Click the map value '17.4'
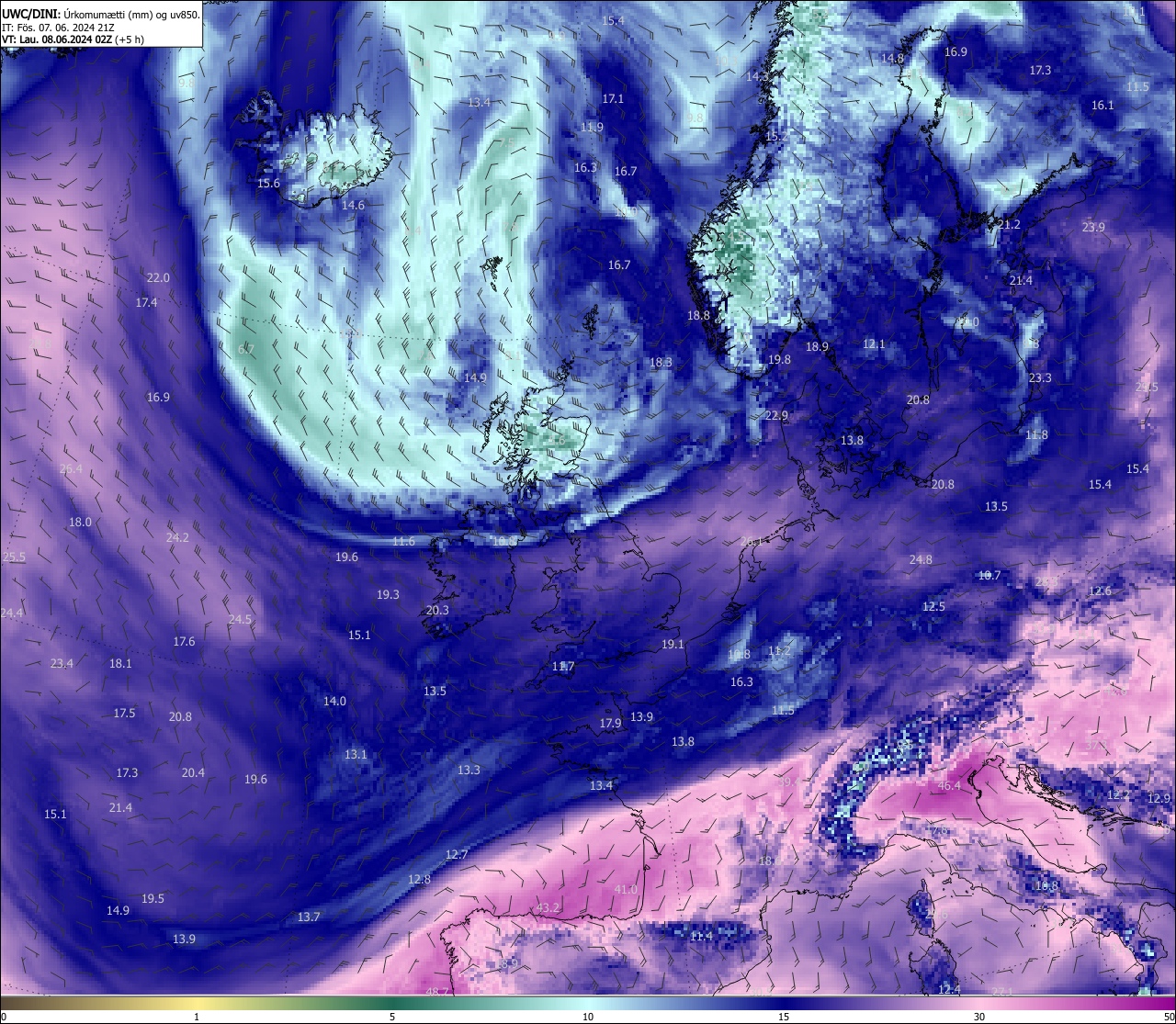The image size is (1176, 1024). [x=146, y=302]
